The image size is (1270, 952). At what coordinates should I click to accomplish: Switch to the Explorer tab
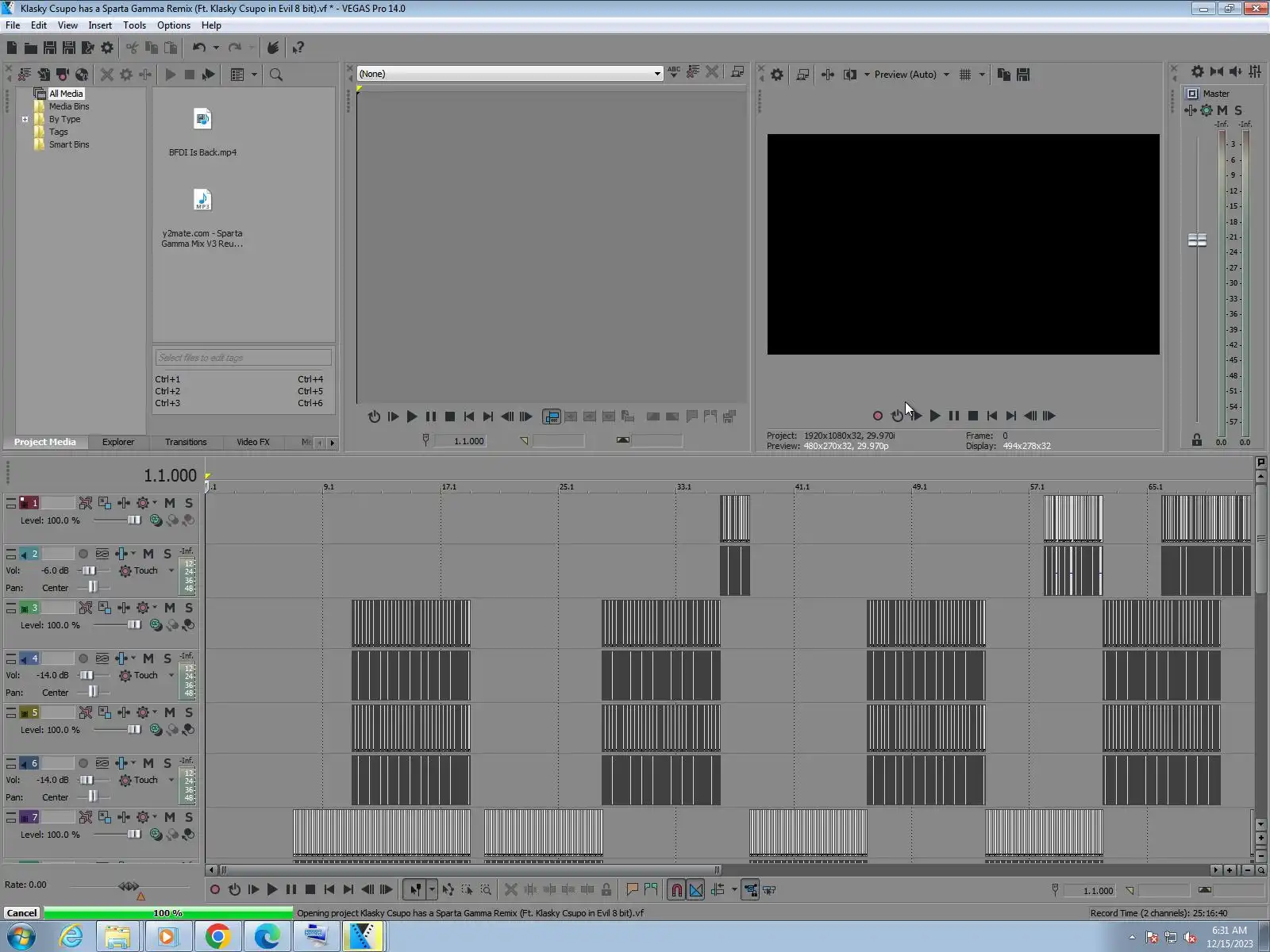coord(118,443)
